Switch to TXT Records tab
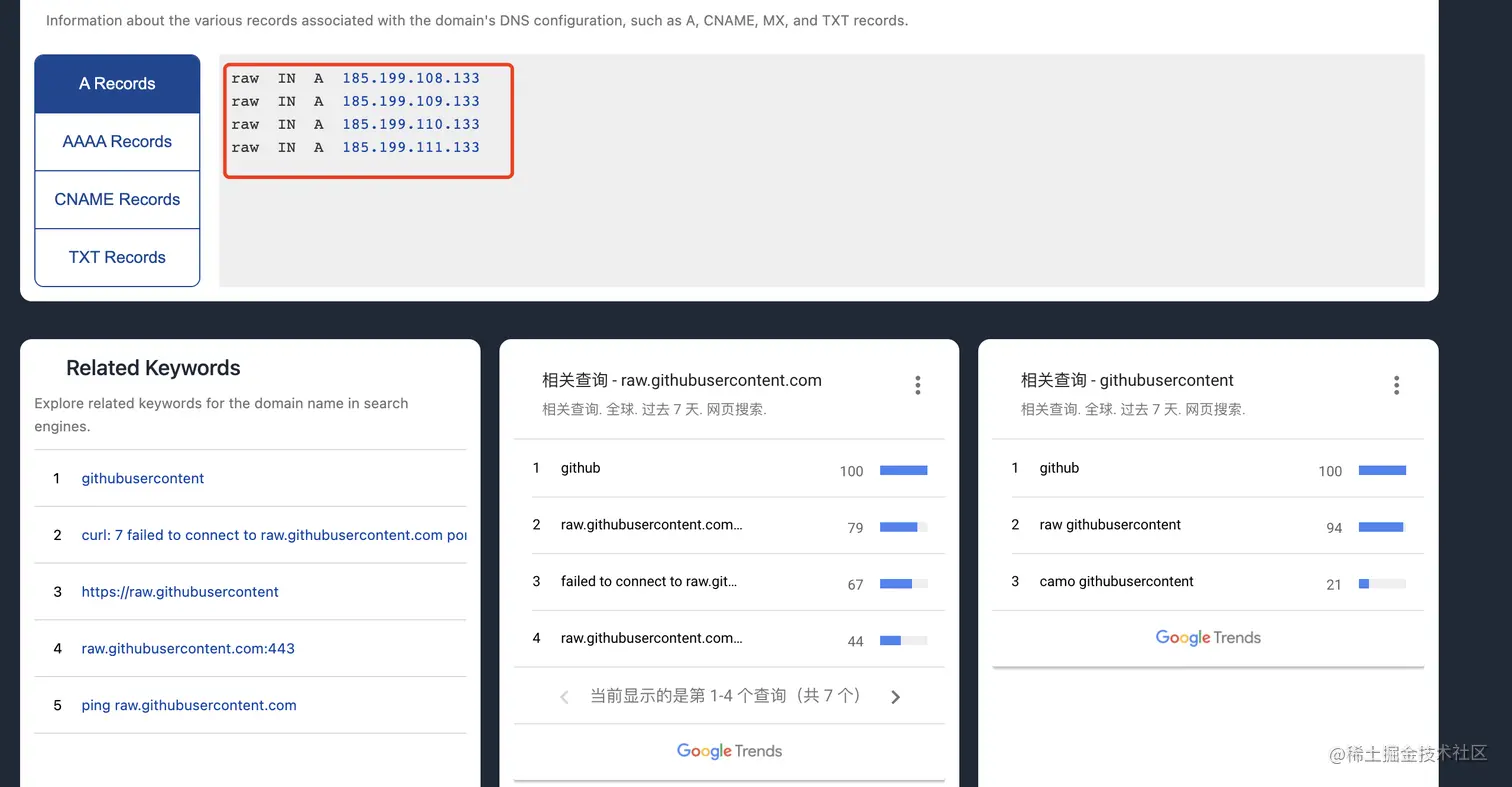The height and width of the screenshot is (787, 1512). pyautogui.click(x=117, y=258)
